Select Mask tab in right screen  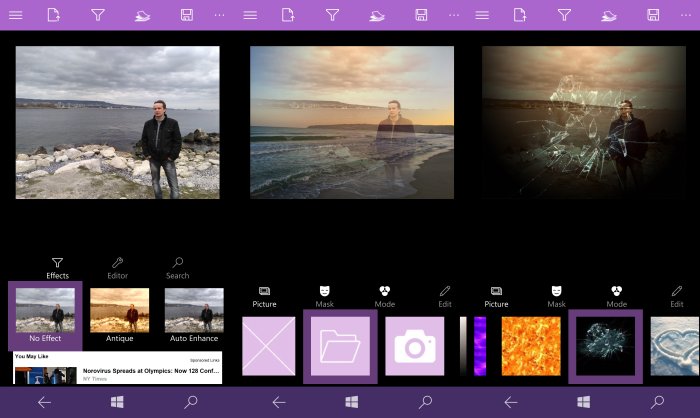click(556, 297)
